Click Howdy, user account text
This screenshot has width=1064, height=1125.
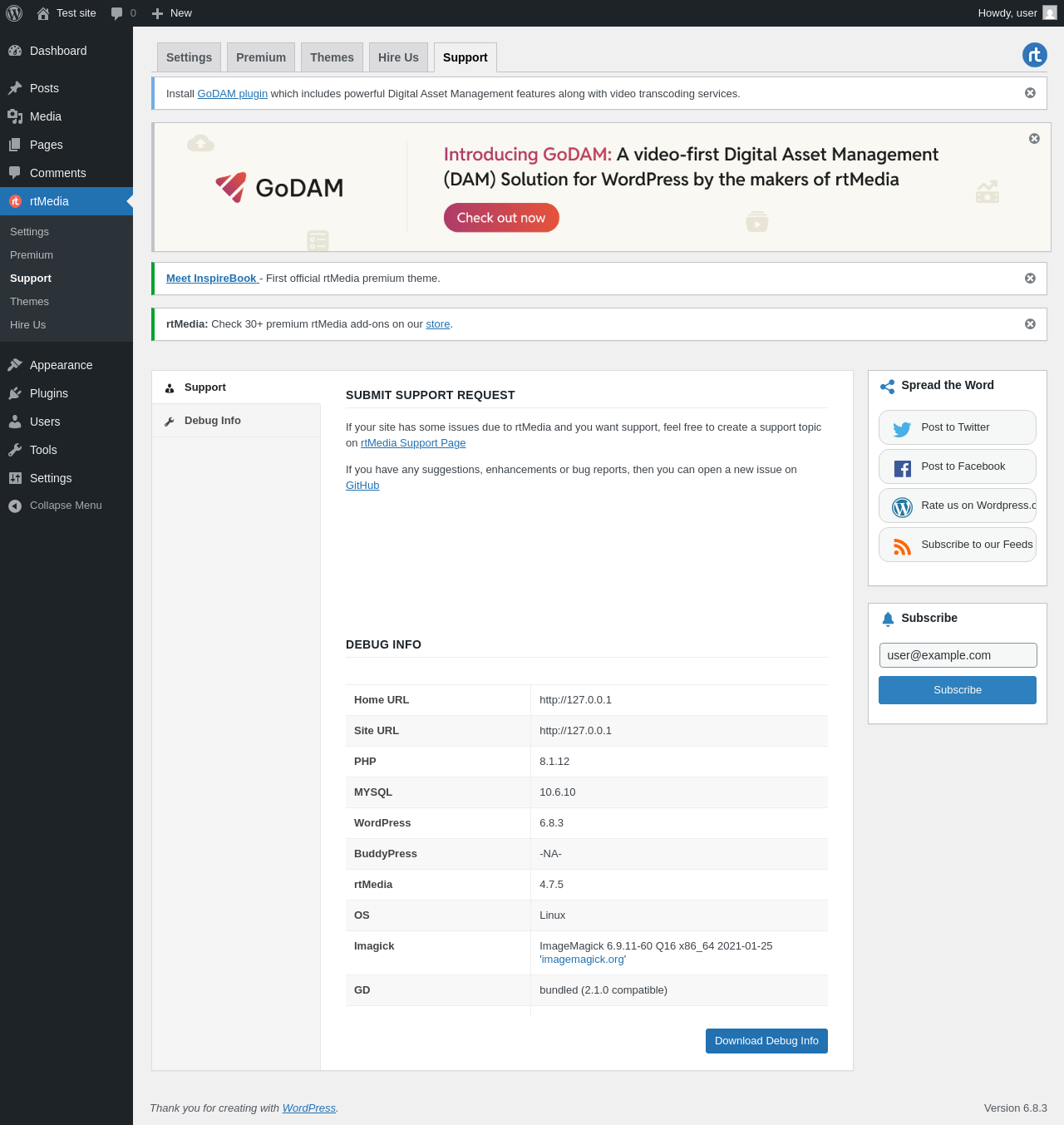(x=1007, y=13)
